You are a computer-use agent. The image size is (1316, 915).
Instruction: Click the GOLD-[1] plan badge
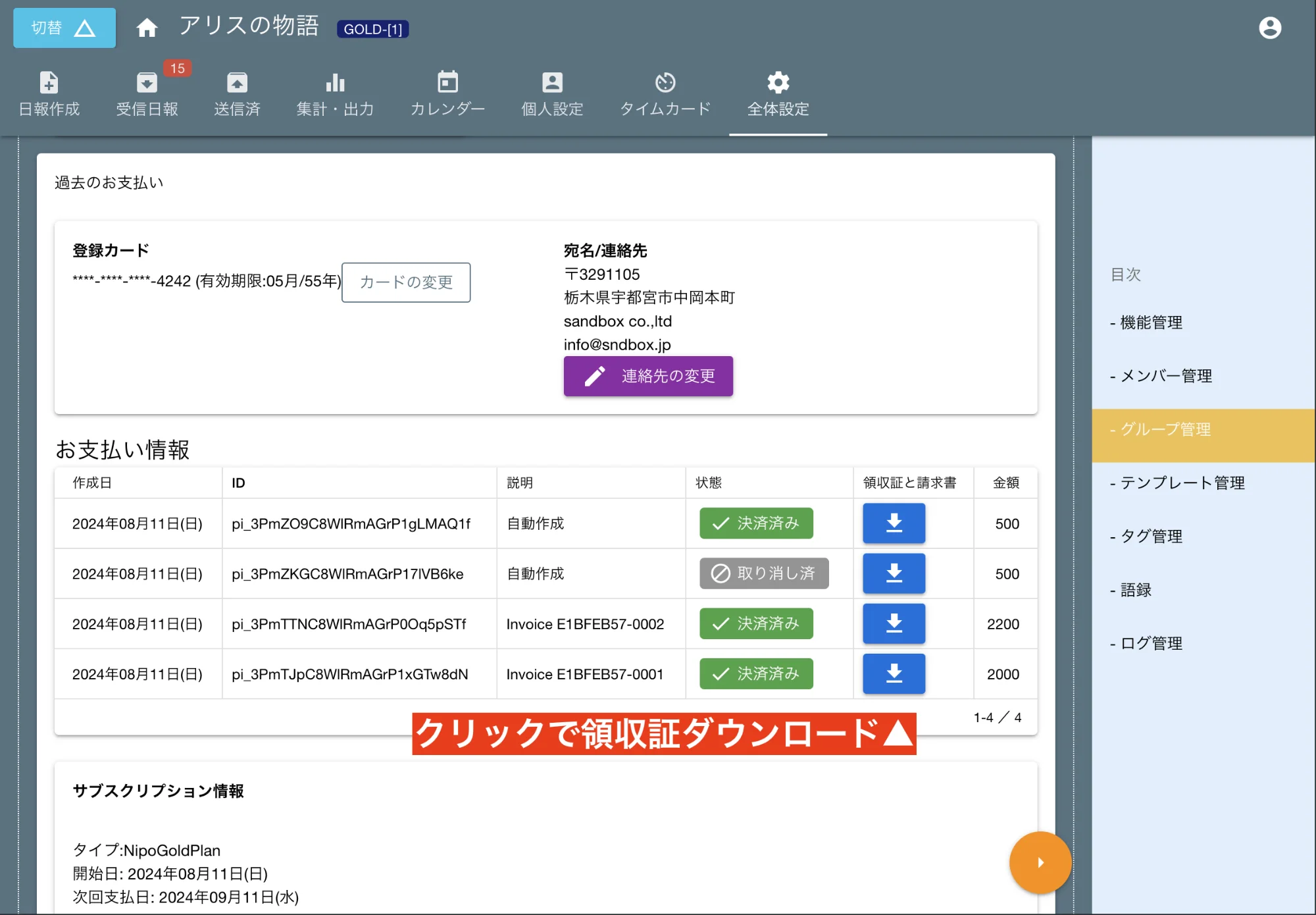[372, 29]
